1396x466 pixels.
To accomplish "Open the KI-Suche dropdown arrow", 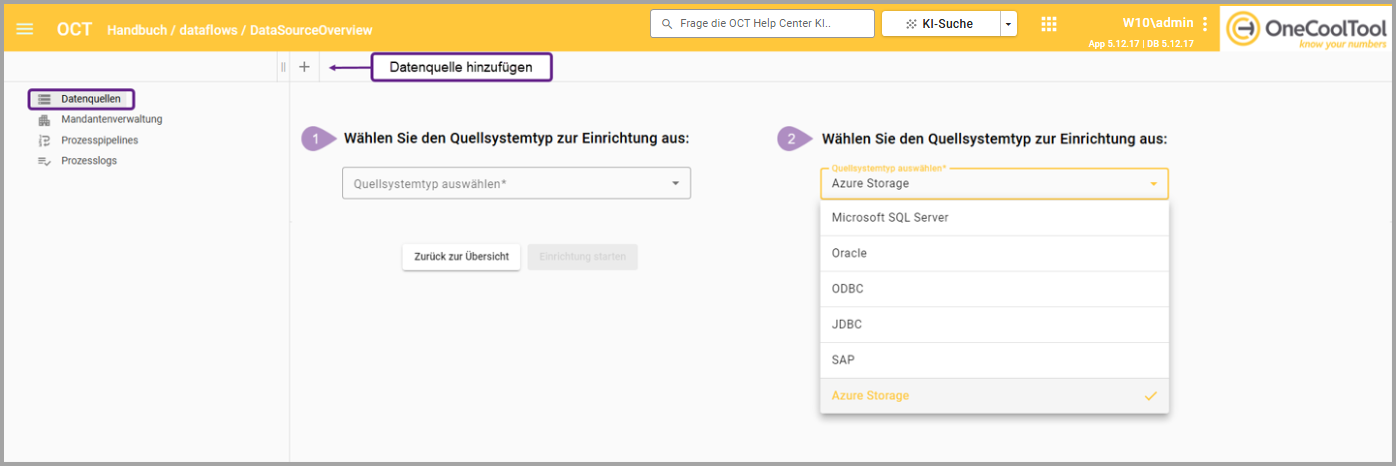I will [1009, 24].
